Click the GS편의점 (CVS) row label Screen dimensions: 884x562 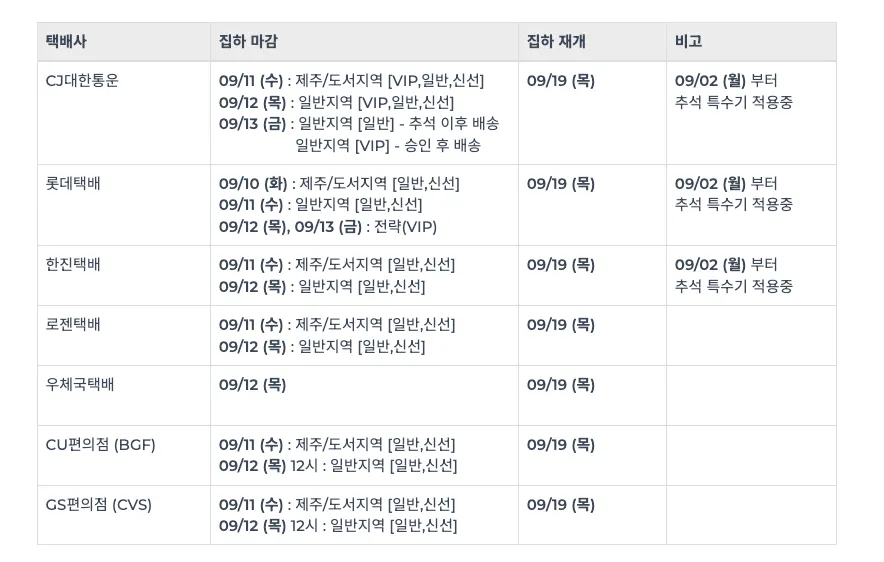99,505
